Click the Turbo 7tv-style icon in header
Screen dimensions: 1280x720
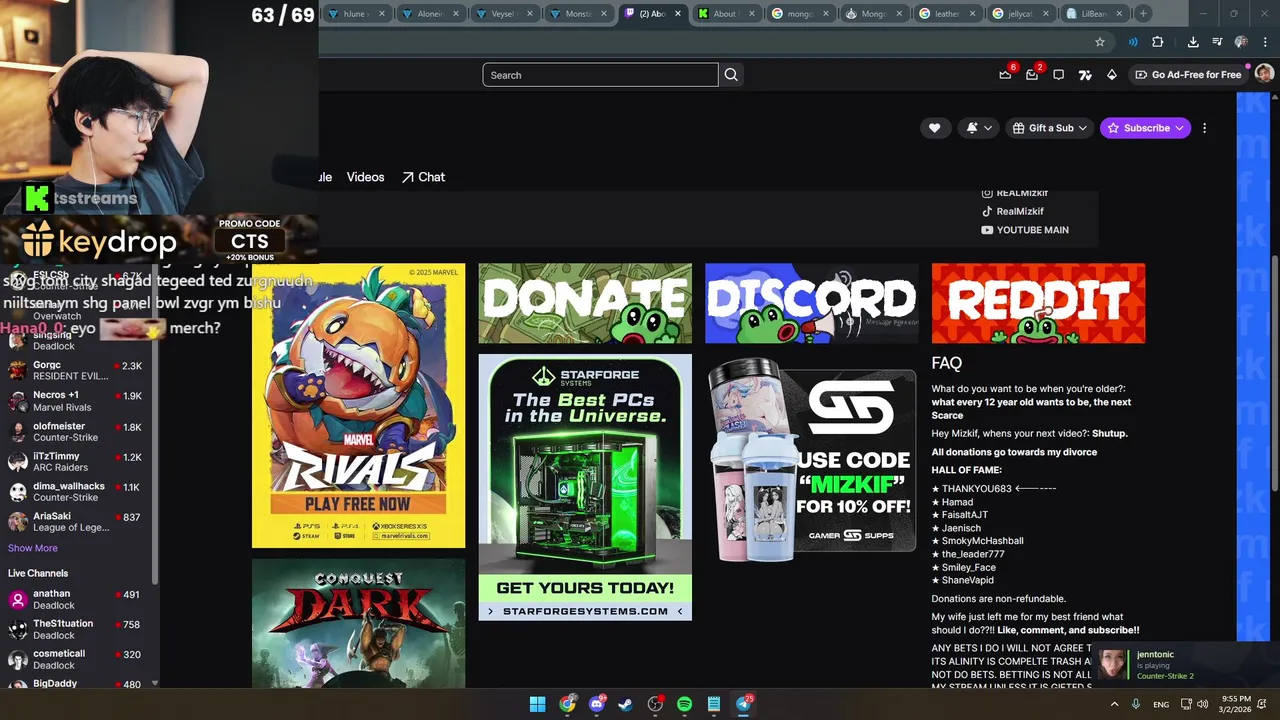[x=1085, y=75]
